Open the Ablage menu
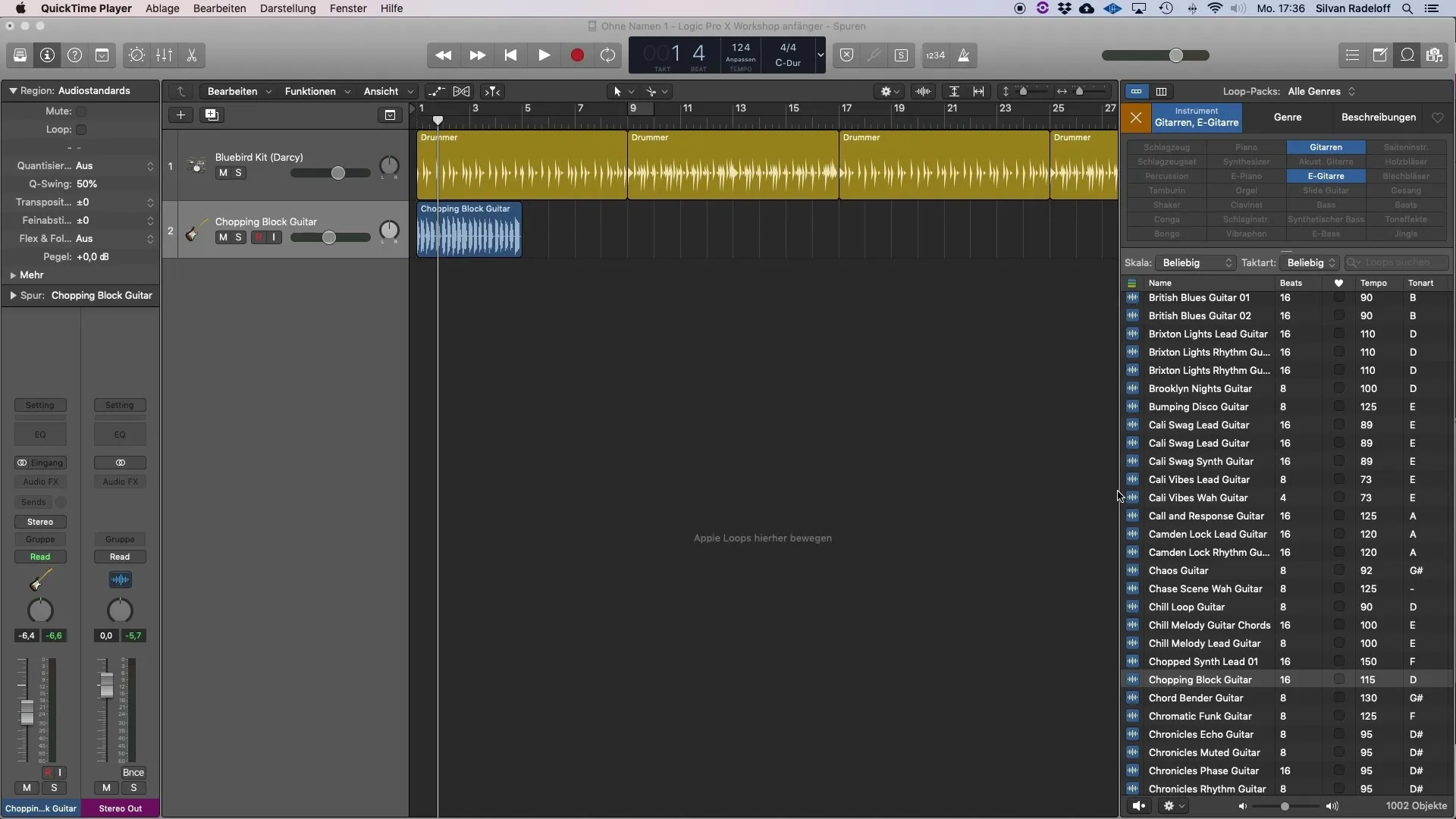This screenshot has width=1456, height=819. click(162, 8)
